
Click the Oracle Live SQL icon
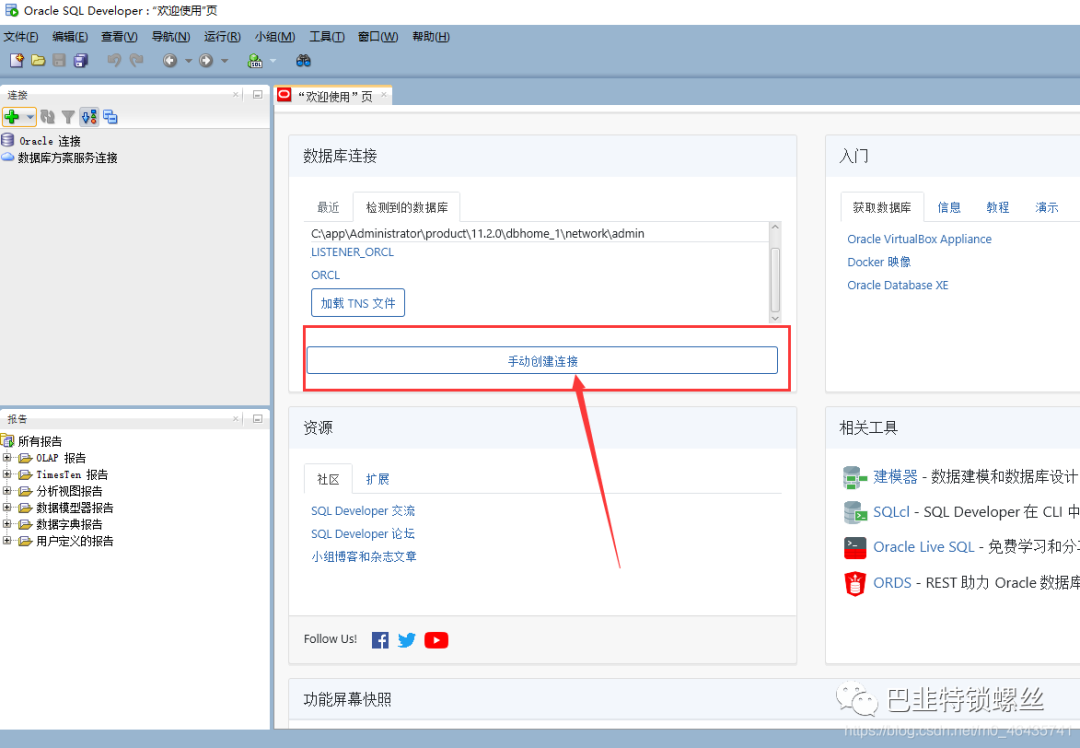[855, 548]
